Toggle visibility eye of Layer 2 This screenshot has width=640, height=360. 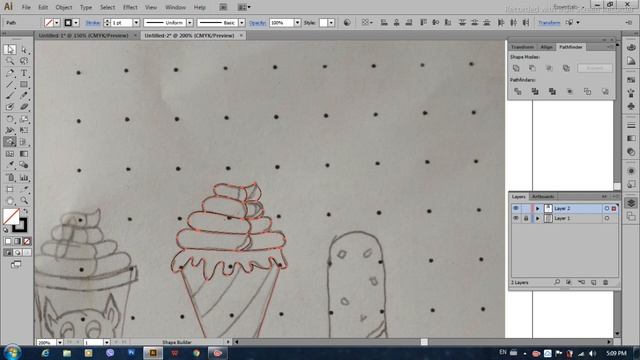(516, 208)
